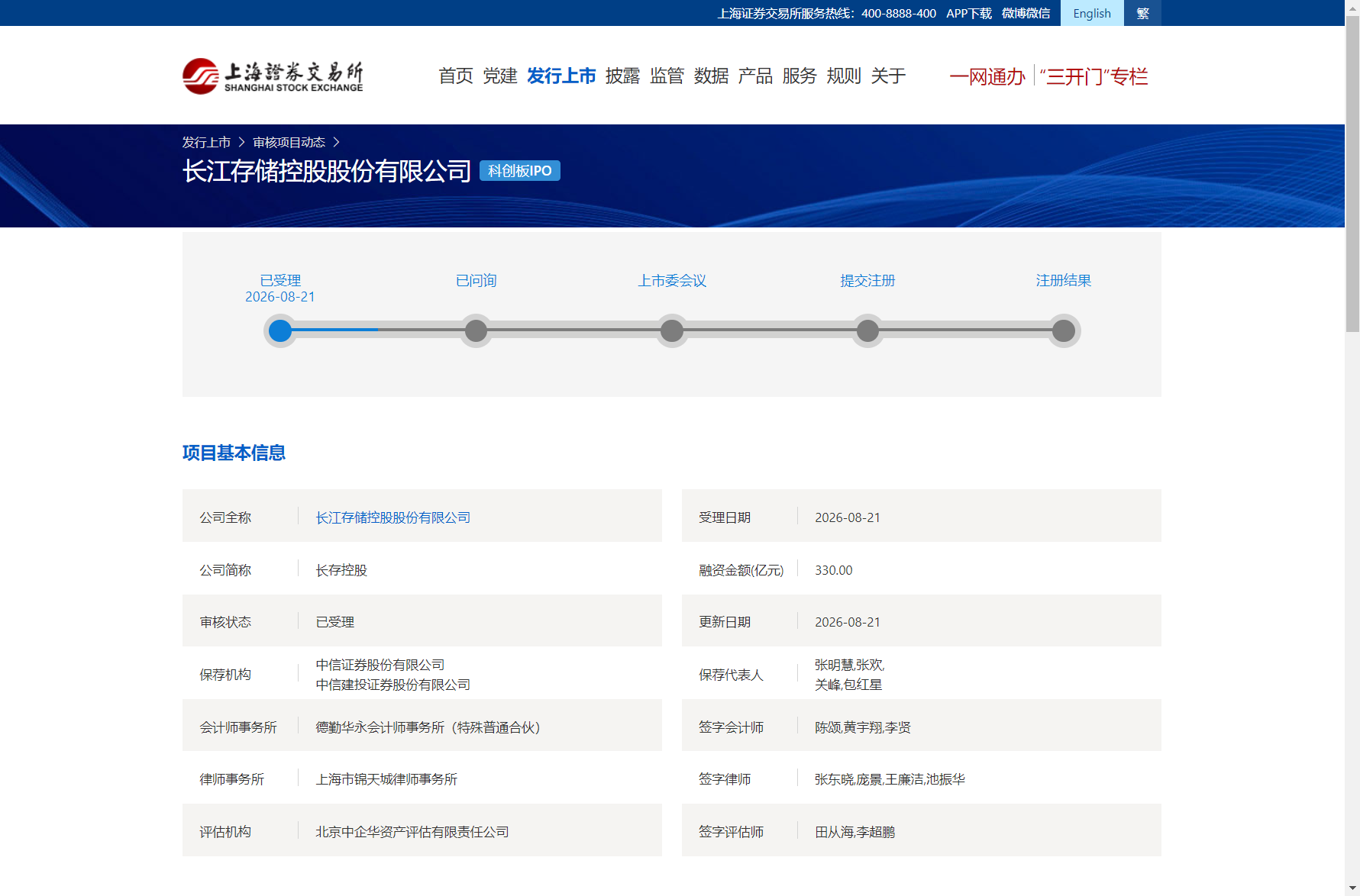This screenshot has height=896, width=1360.
Task: Click the 项目基本信息 section heading
Action: [x=234, y=453]
